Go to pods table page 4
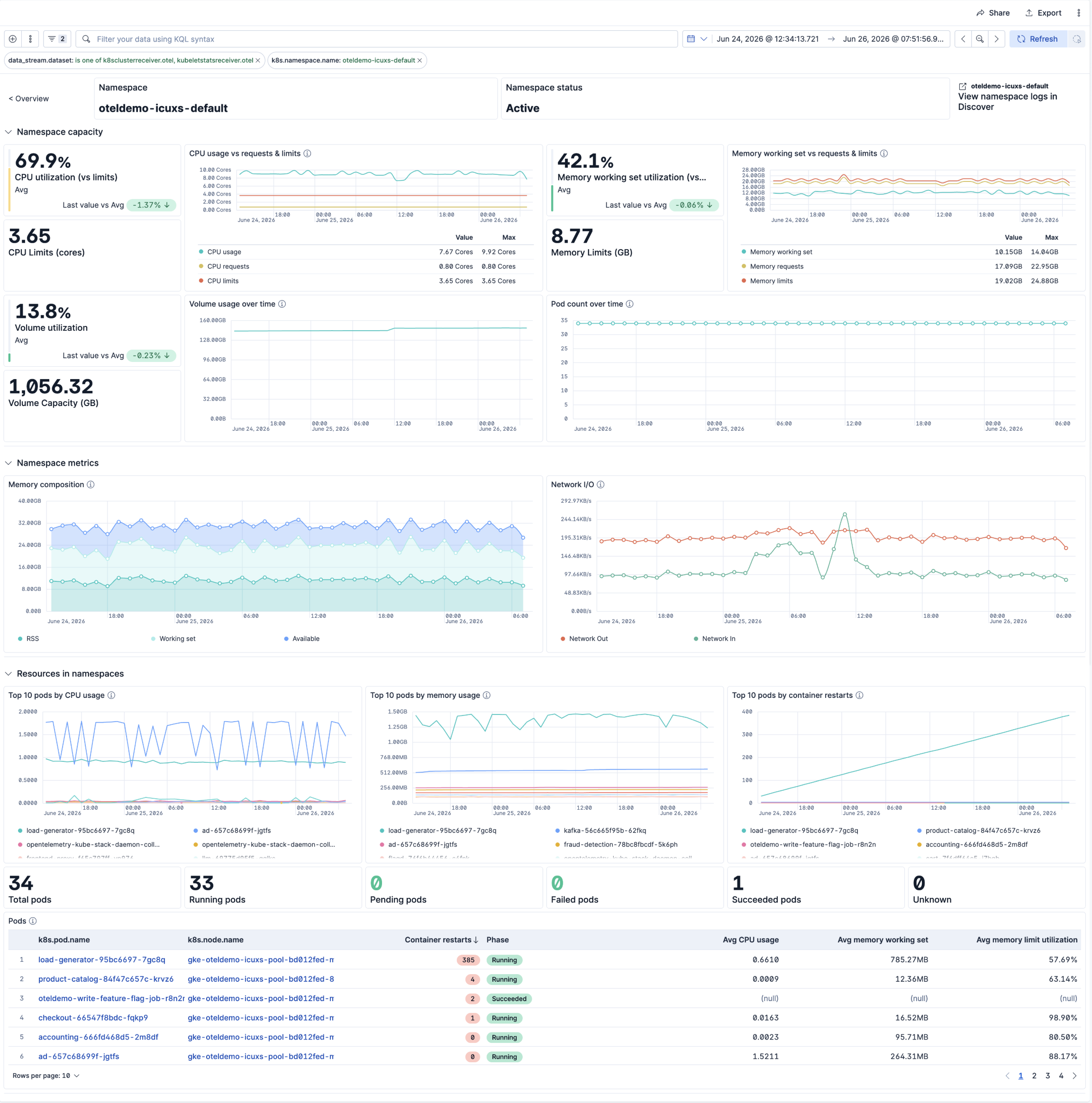Screen dimensions: 1092x1103 click(1061, 1076)
